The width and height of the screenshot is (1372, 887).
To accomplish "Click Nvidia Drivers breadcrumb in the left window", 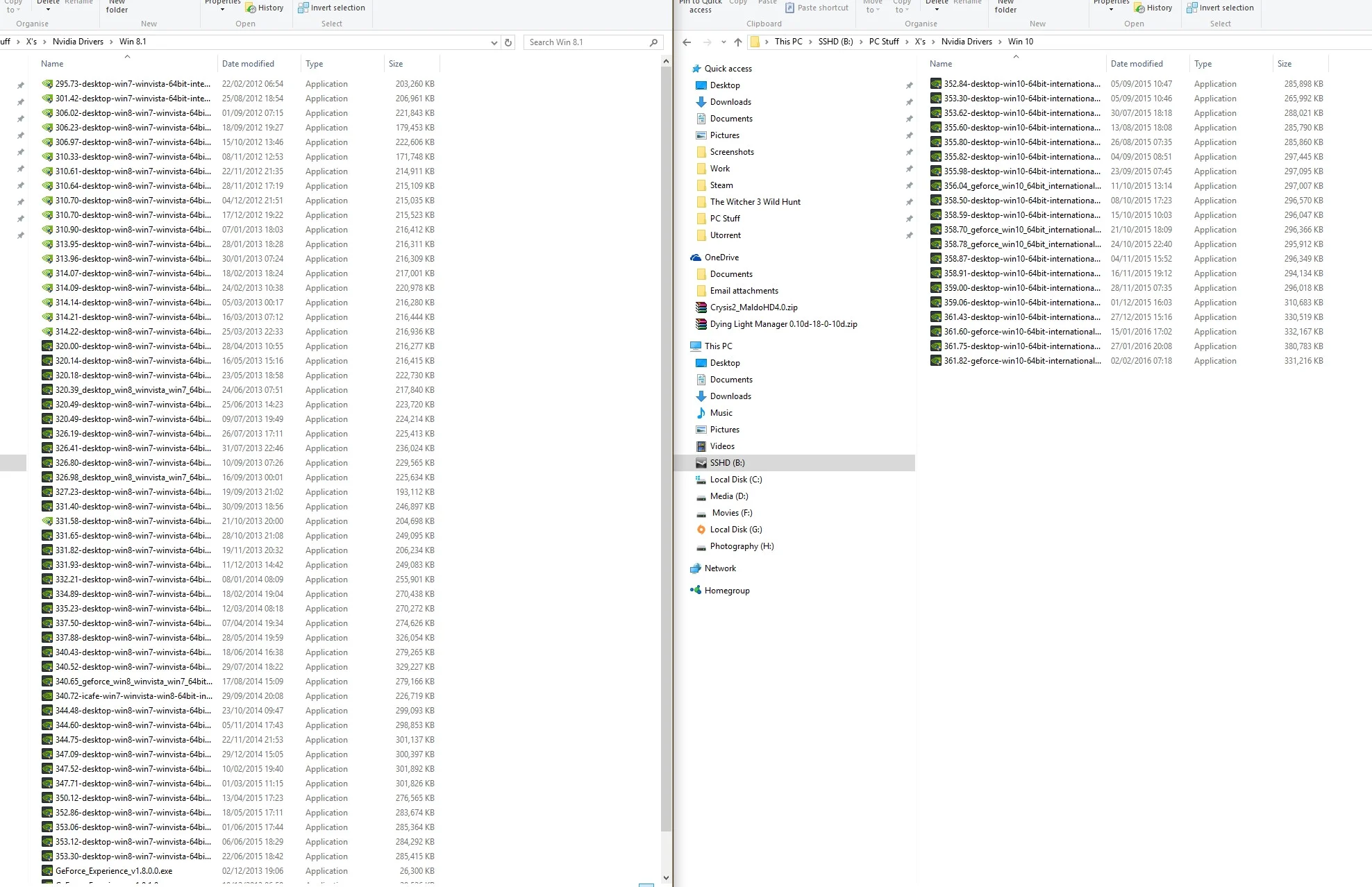I will [78, 42].
